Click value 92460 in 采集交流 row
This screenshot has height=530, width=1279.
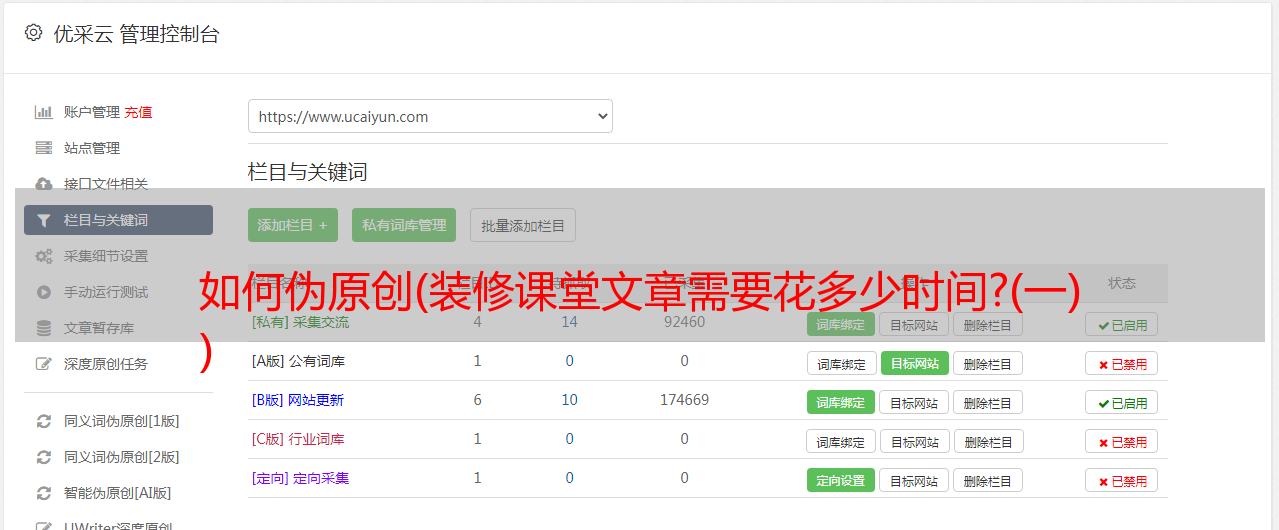684,322
